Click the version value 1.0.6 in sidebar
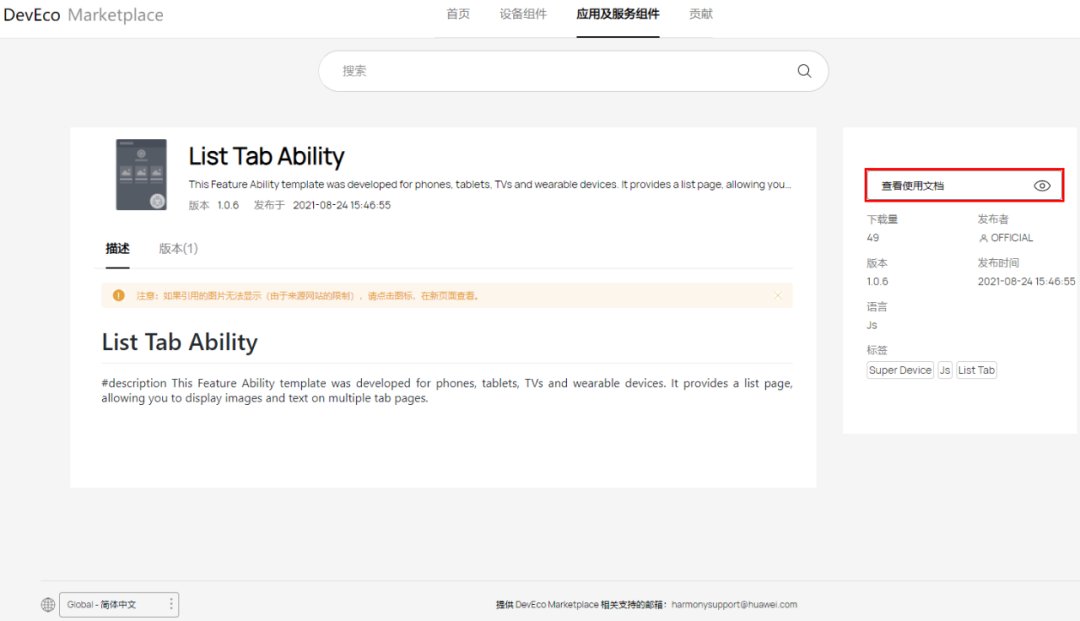The width and height of the screenshot is (1080, 621). pos(878,282)
